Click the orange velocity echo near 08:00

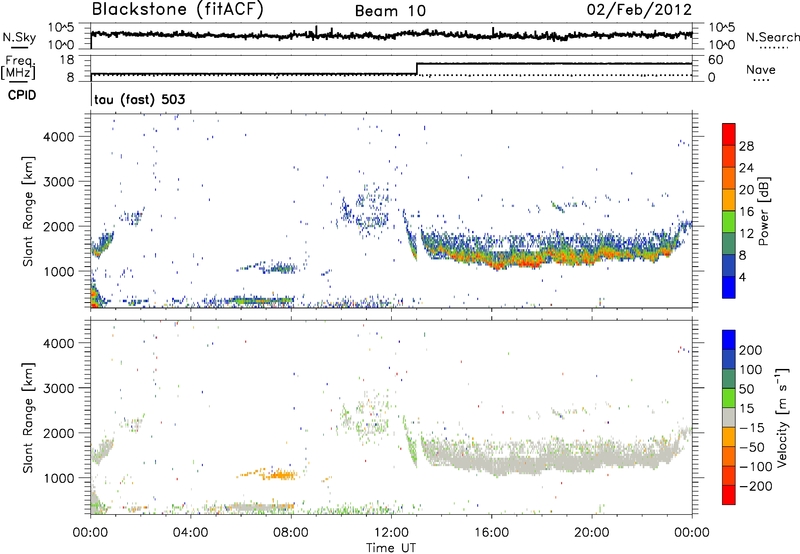[x=281, y=475]
